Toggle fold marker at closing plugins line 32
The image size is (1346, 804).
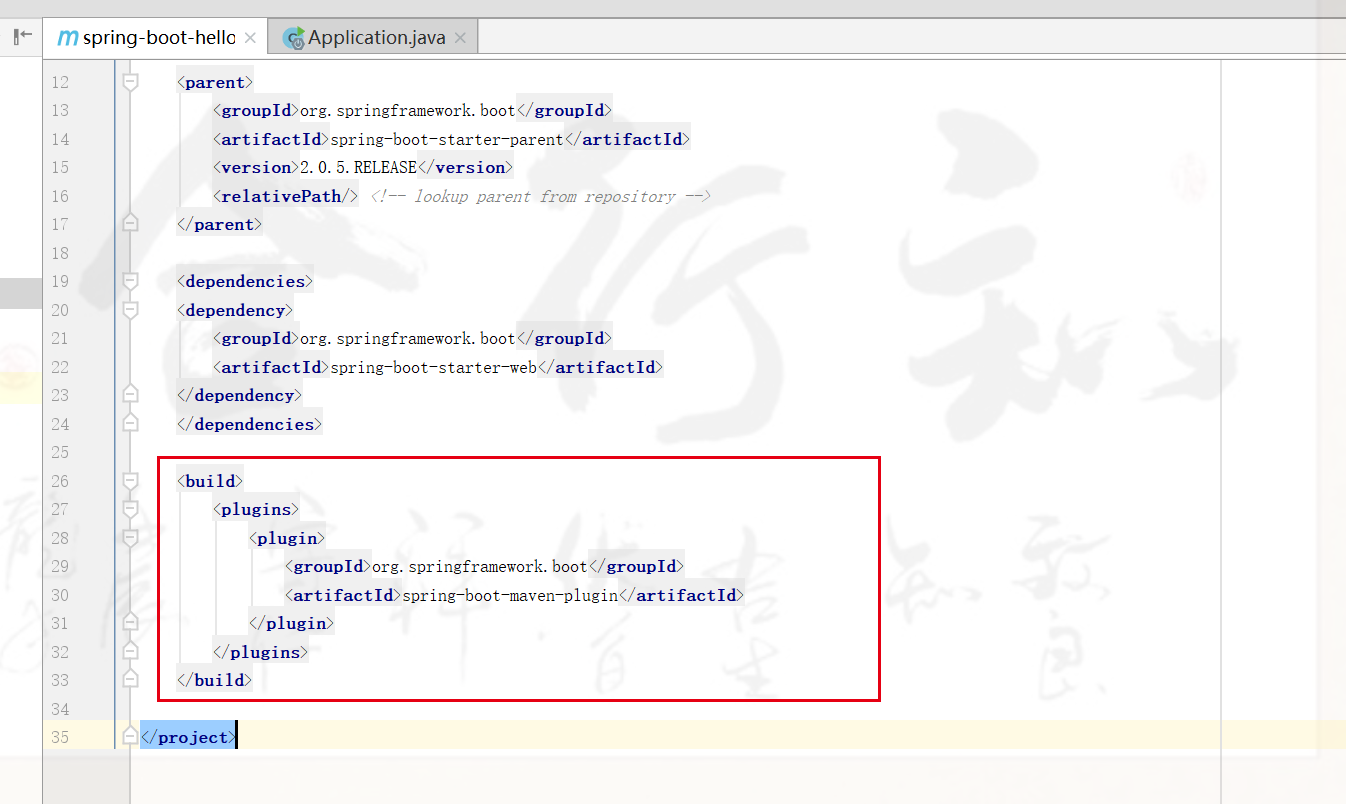tap(130, 652)
